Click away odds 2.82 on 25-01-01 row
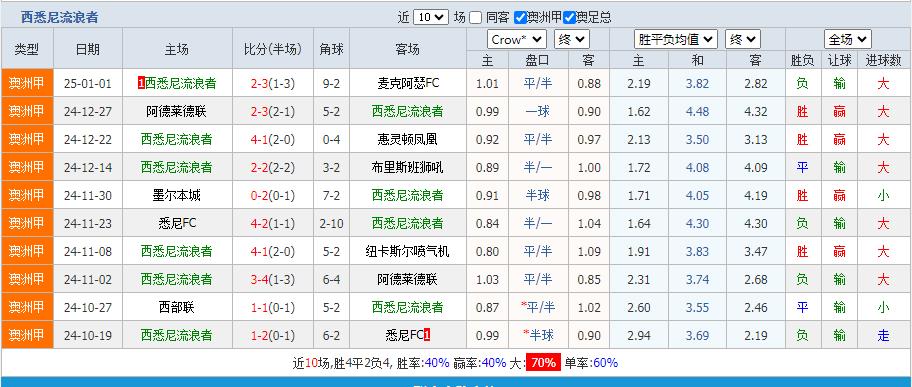This screenshot has height=387, width=912. pyautogui.click(x=756, y=83)
